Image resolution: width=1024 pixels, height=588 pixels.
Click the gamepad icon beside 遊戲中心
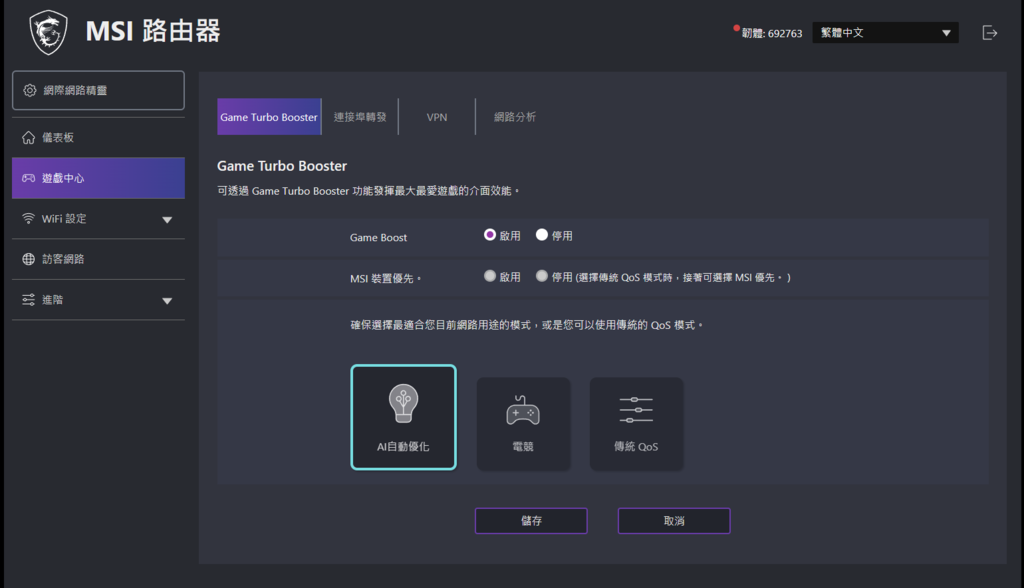29,178
